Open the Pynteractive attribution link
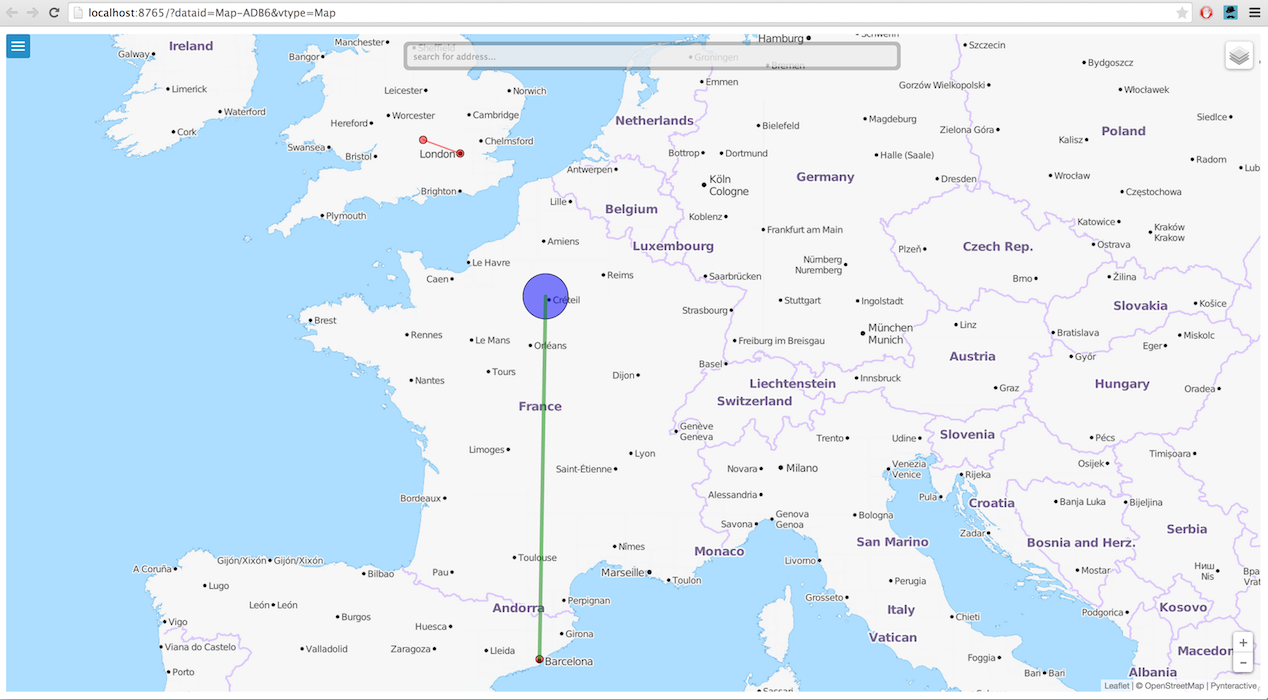The image size is (1268, 700). tap(1231, 685)
